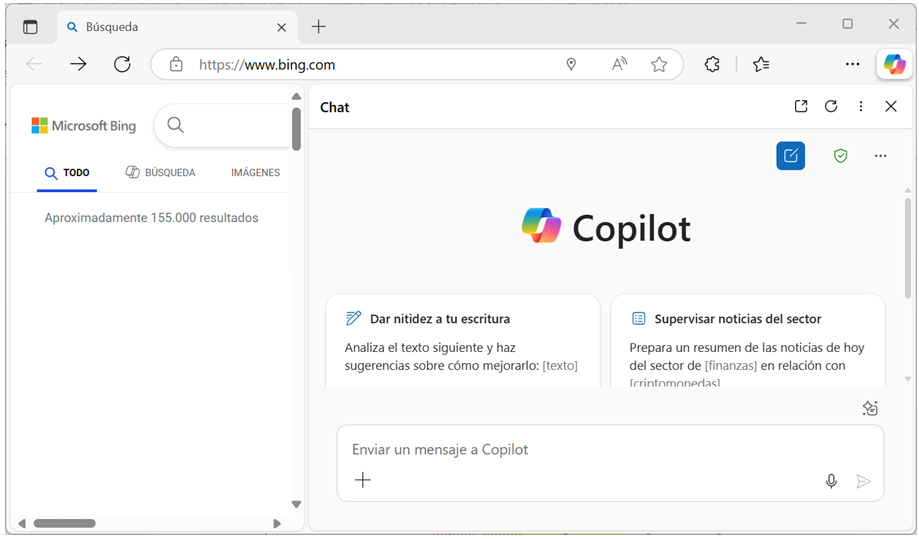The width and height of the screenshot is (919, 539).
Task: Activate Read Aloud in address bar
Action: pos(619,64)
